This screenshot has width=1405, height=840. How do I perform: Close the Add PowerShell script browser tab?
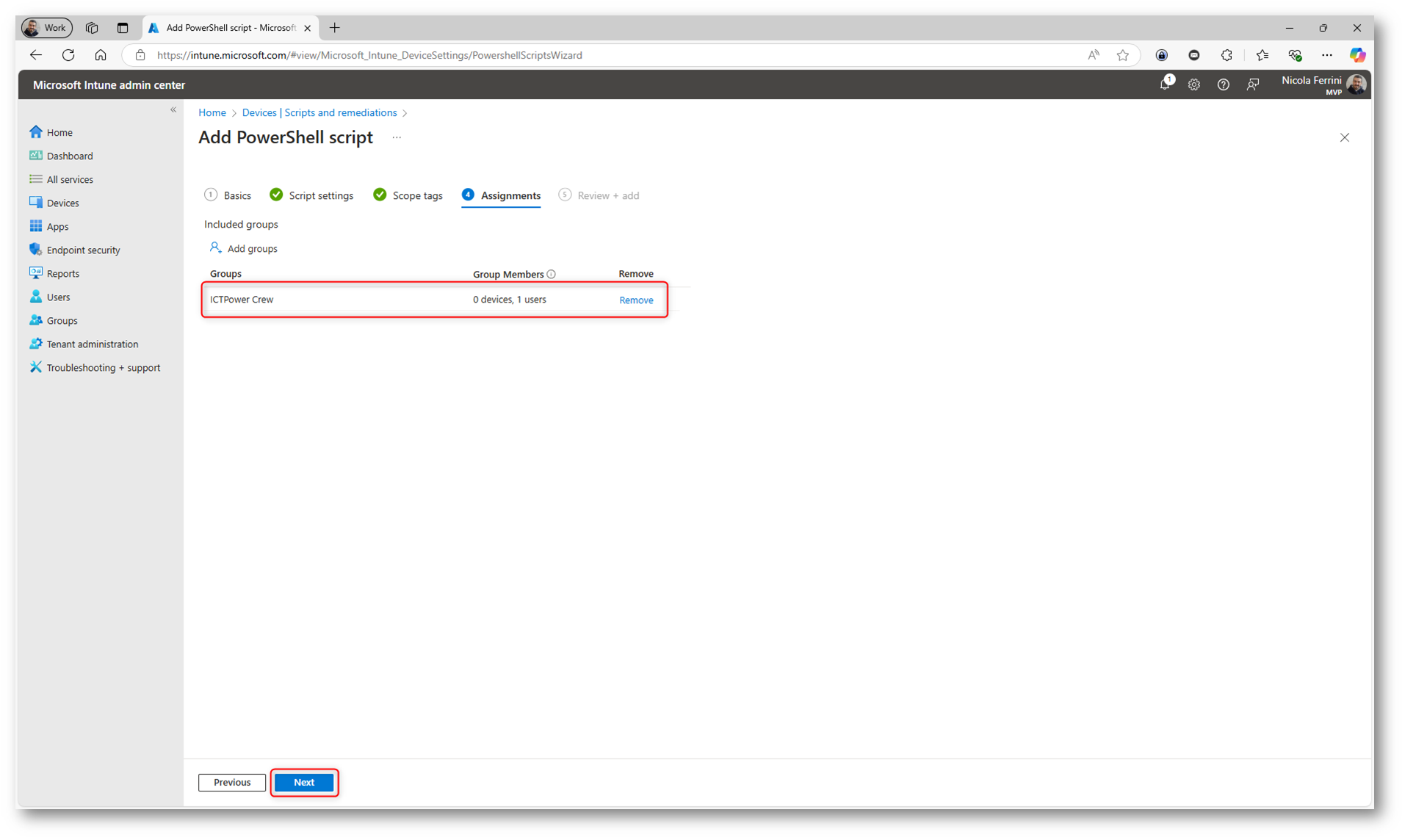(308, 28)
